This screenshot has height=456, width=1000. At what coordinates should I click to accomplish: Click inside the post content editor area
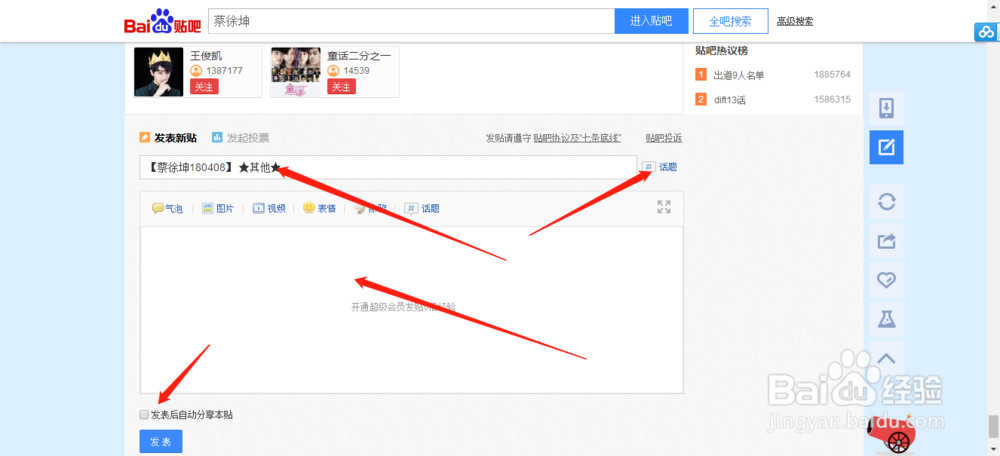coord(411,310)
